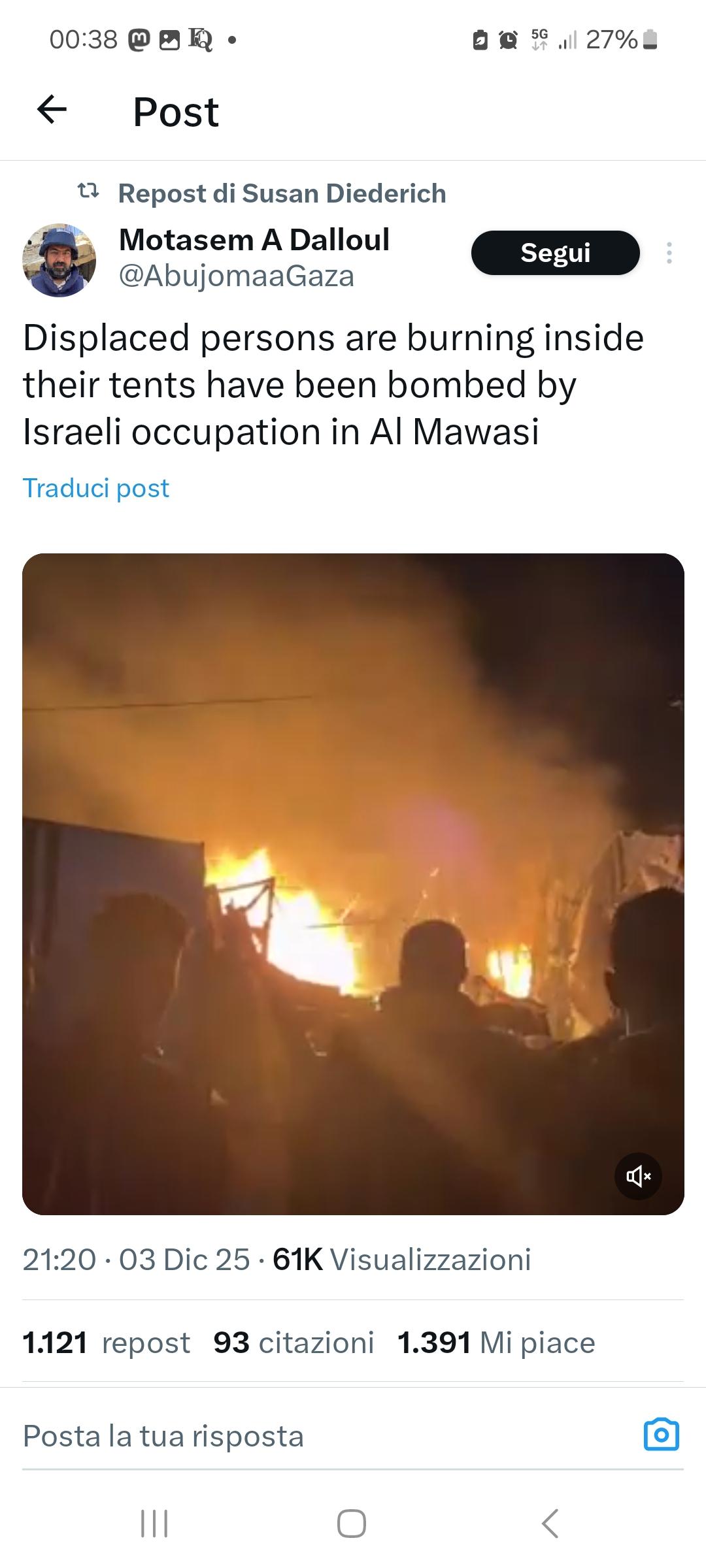Tap the camera icon in reply bar
The width and height of the screenshot is (706, 1568).
pos(662,1435)
